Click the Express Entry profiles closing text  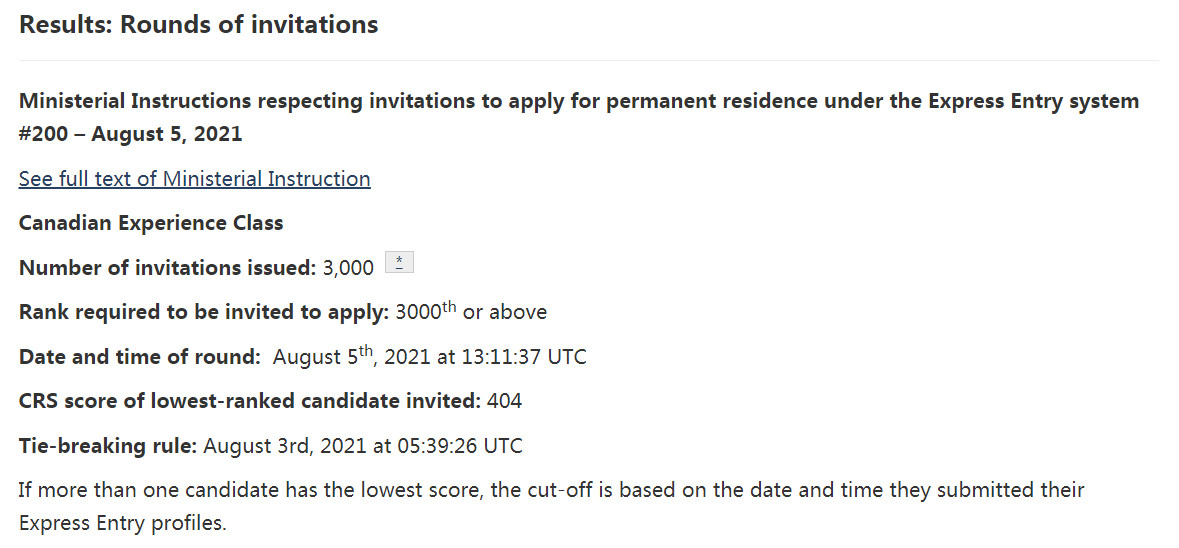coord(122,523)
